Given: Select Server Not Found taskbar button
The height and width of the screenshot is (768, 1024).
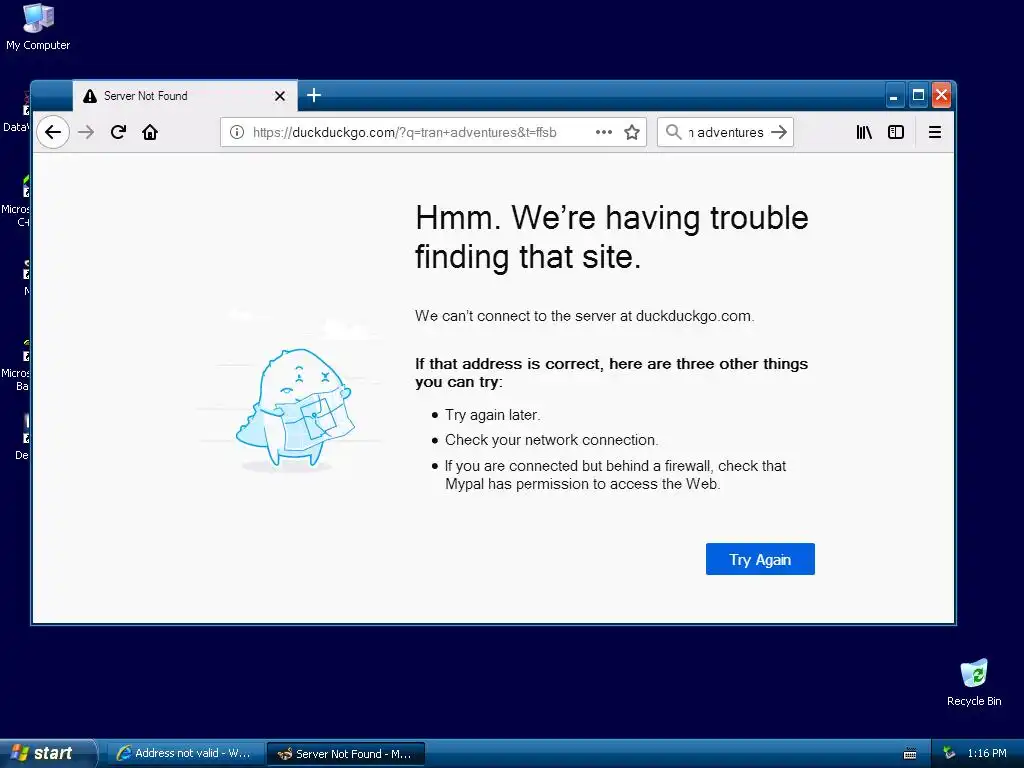Looking at the screenshot, I should [x=346, y=754].
